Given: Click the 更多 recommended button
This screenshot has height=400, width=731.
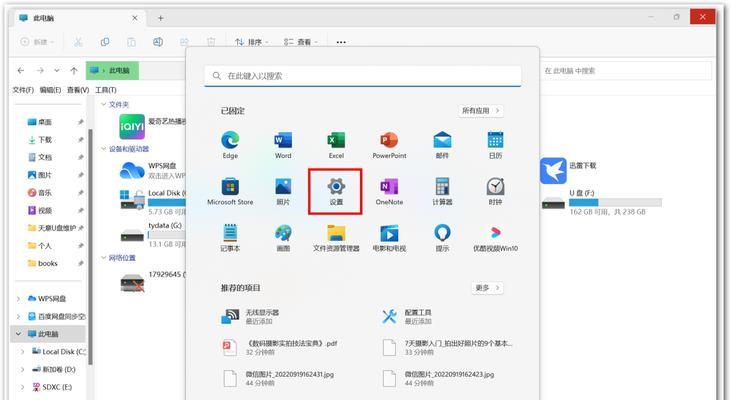Looking at the screenshot, I should 487,288.
